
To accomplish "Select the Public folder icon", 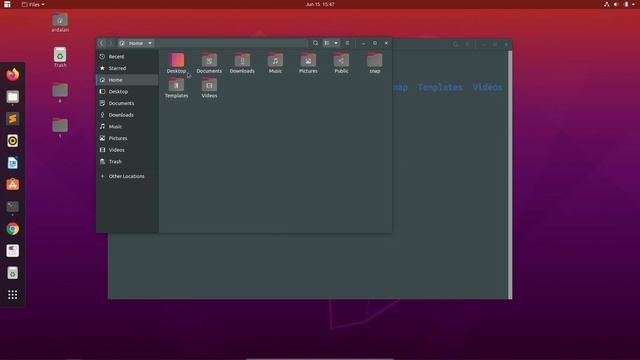I will tap(341, 60).
